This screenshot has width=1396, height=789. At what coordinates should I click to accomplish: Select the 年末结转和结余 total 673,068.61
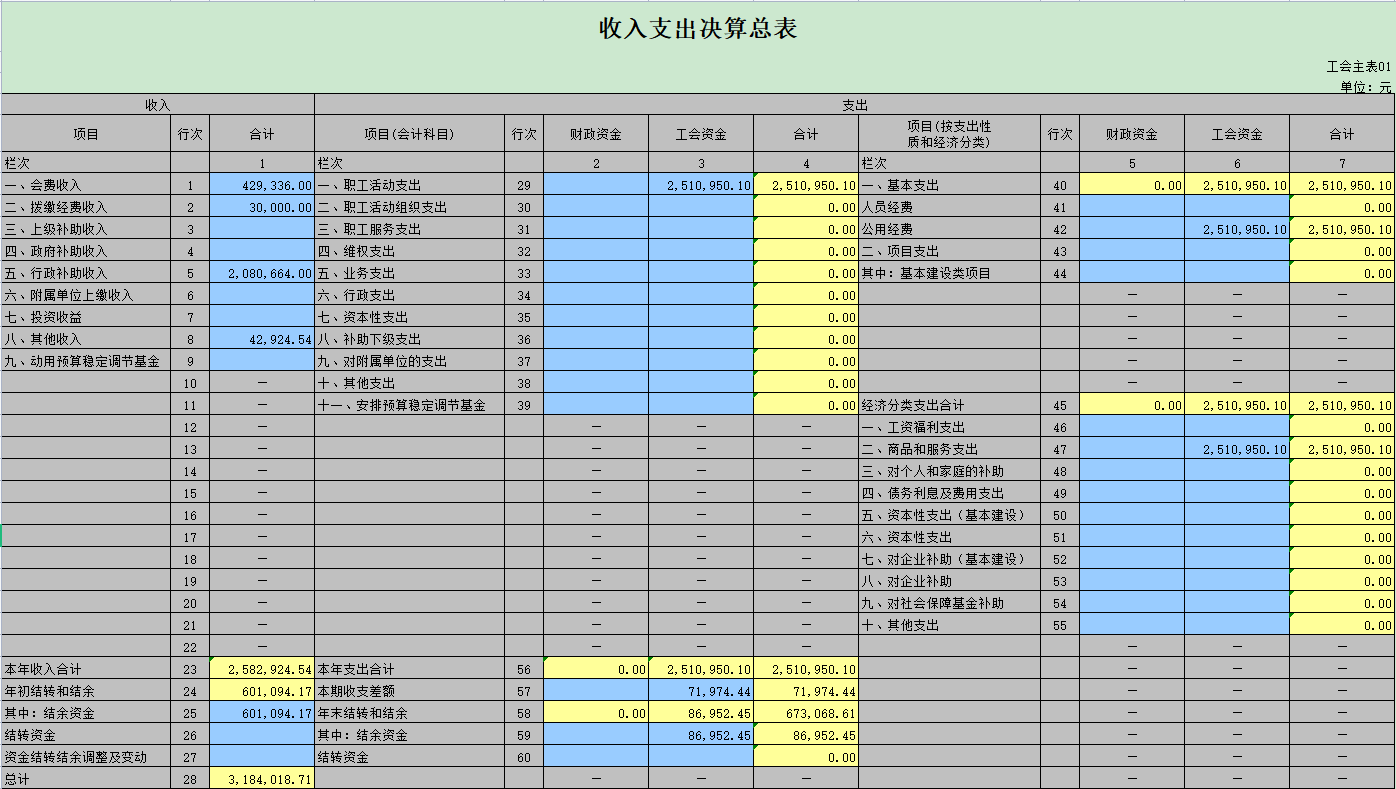tap(806, 713)
